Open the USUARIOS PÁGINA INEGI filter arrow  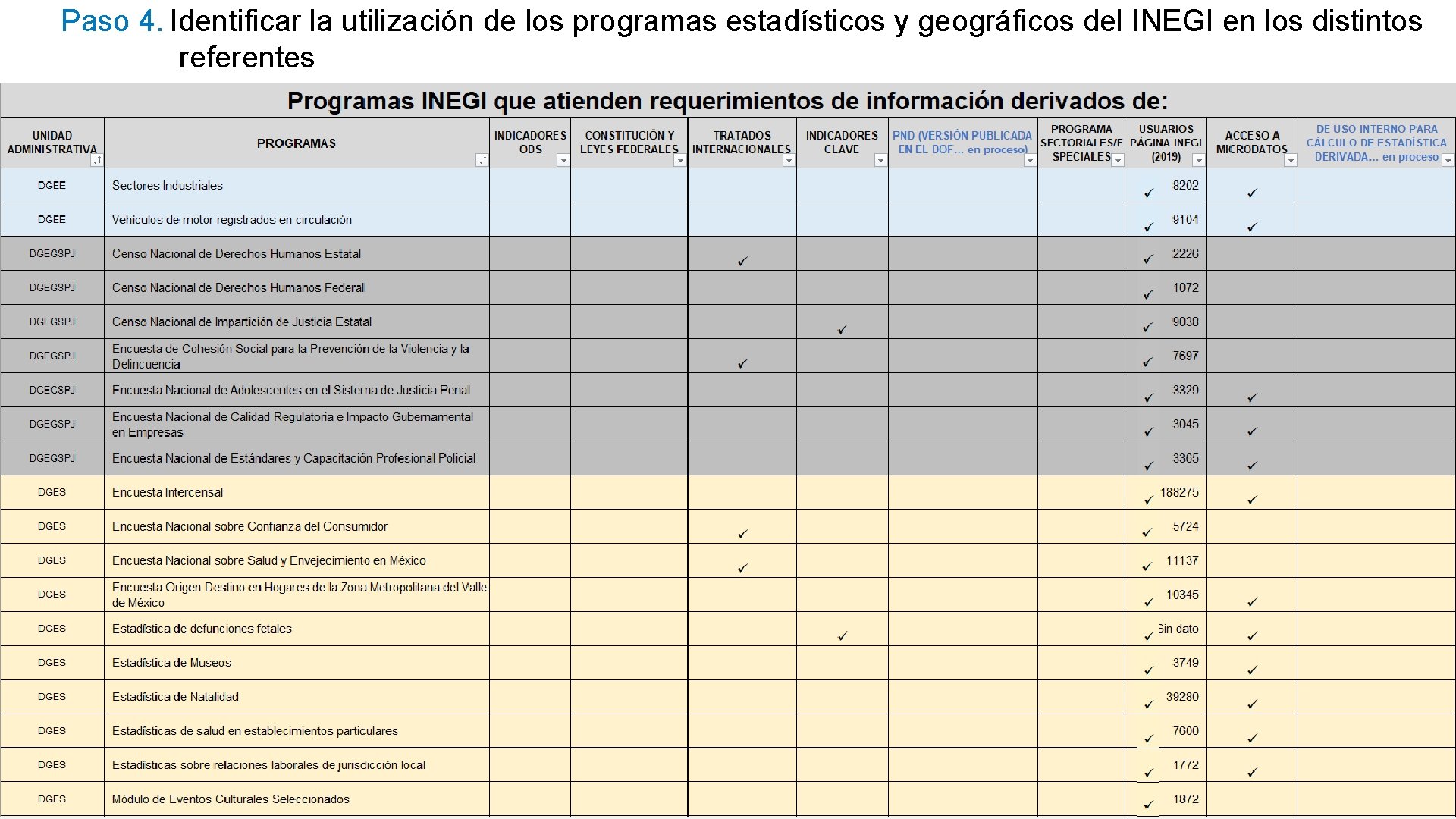pos(1198,160)
